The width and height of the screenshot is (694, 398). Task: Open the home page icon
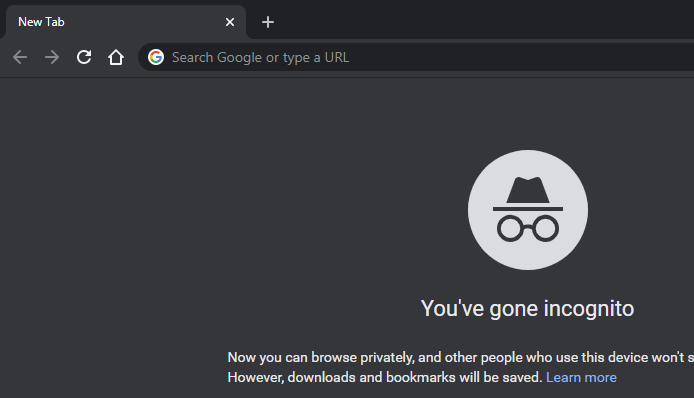click(116, 57)
